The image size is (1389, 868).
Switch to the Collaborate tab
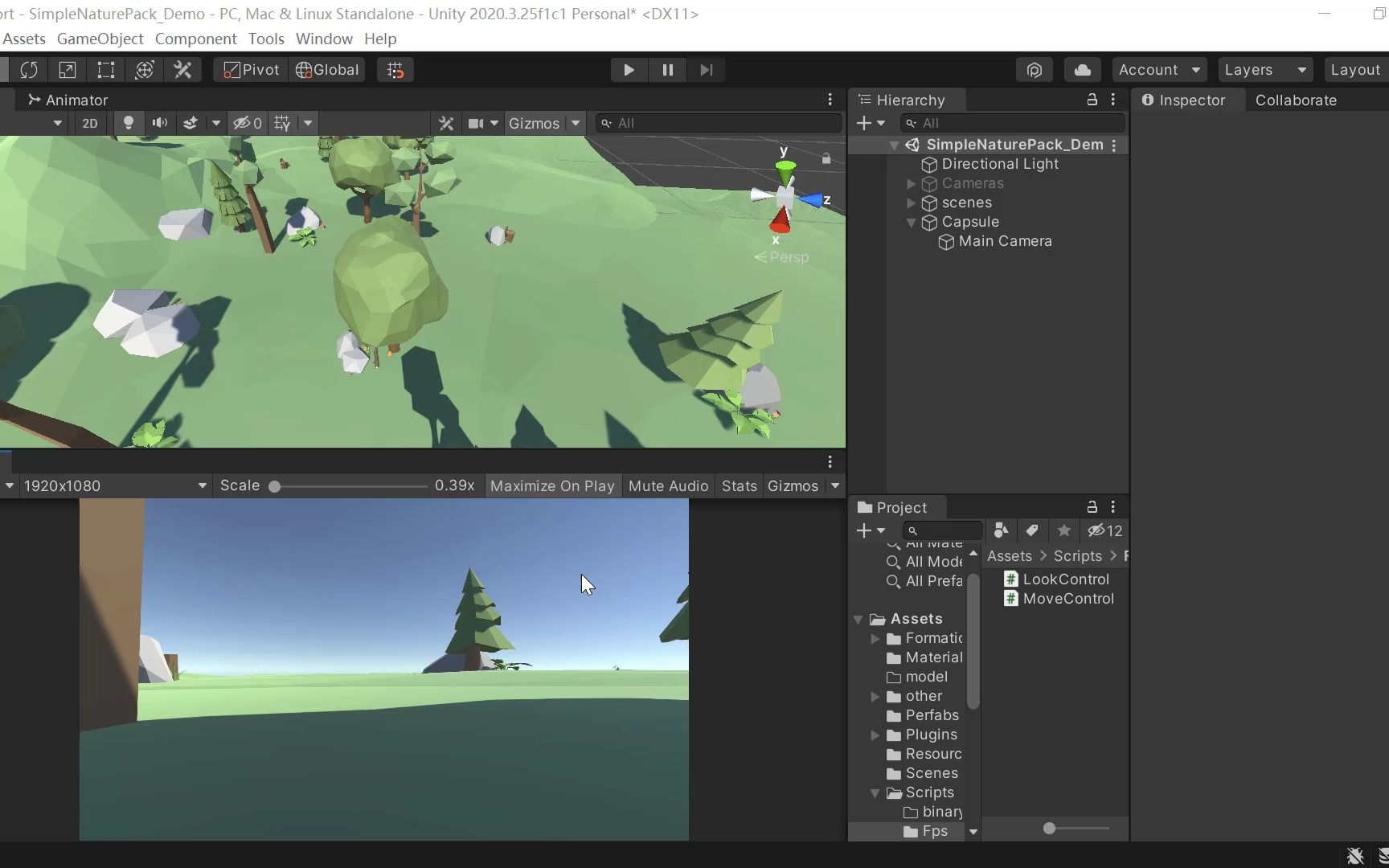click(1295, 100)
